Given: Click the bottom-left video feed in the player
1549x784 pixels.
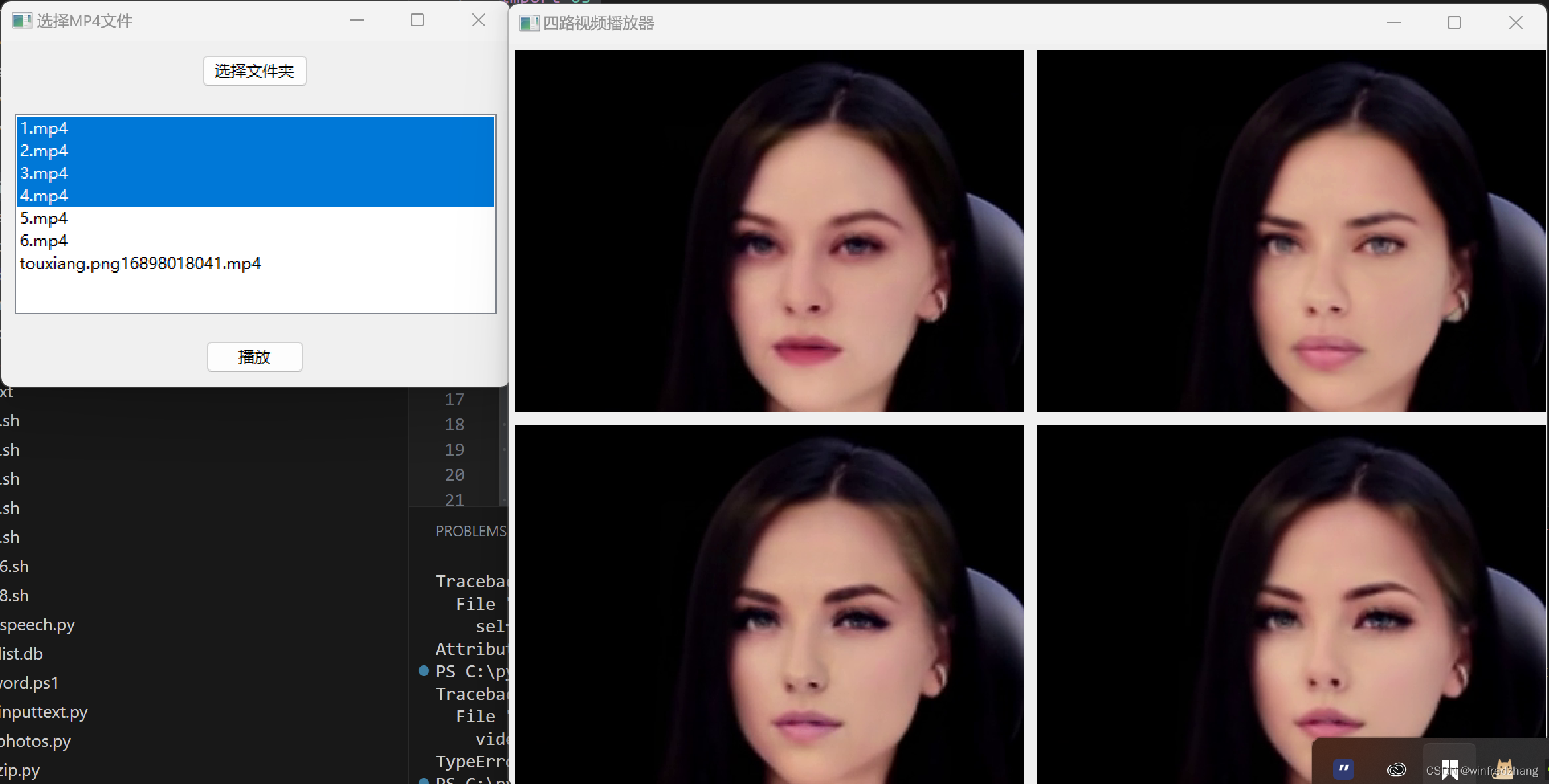Looking at the screenshot, I should [770, 605].
